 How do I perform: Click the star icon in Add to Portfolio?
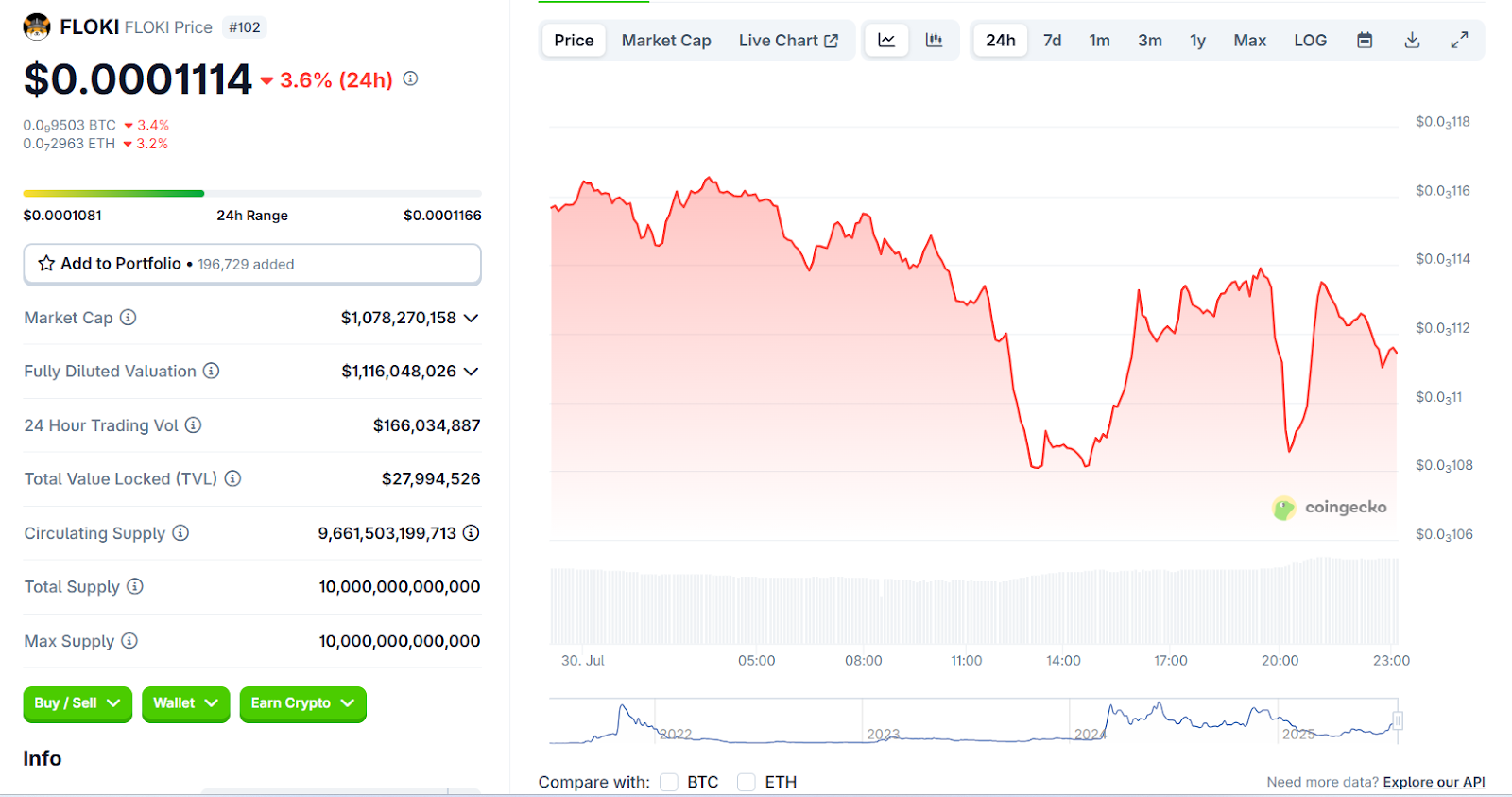click(46, 263)
